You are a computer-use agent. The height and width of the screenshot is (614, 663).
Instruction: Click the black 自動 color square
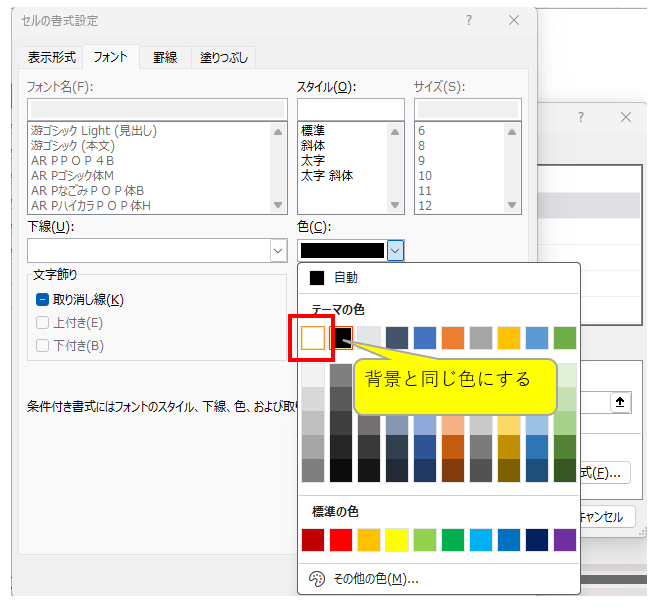(317, 277)
